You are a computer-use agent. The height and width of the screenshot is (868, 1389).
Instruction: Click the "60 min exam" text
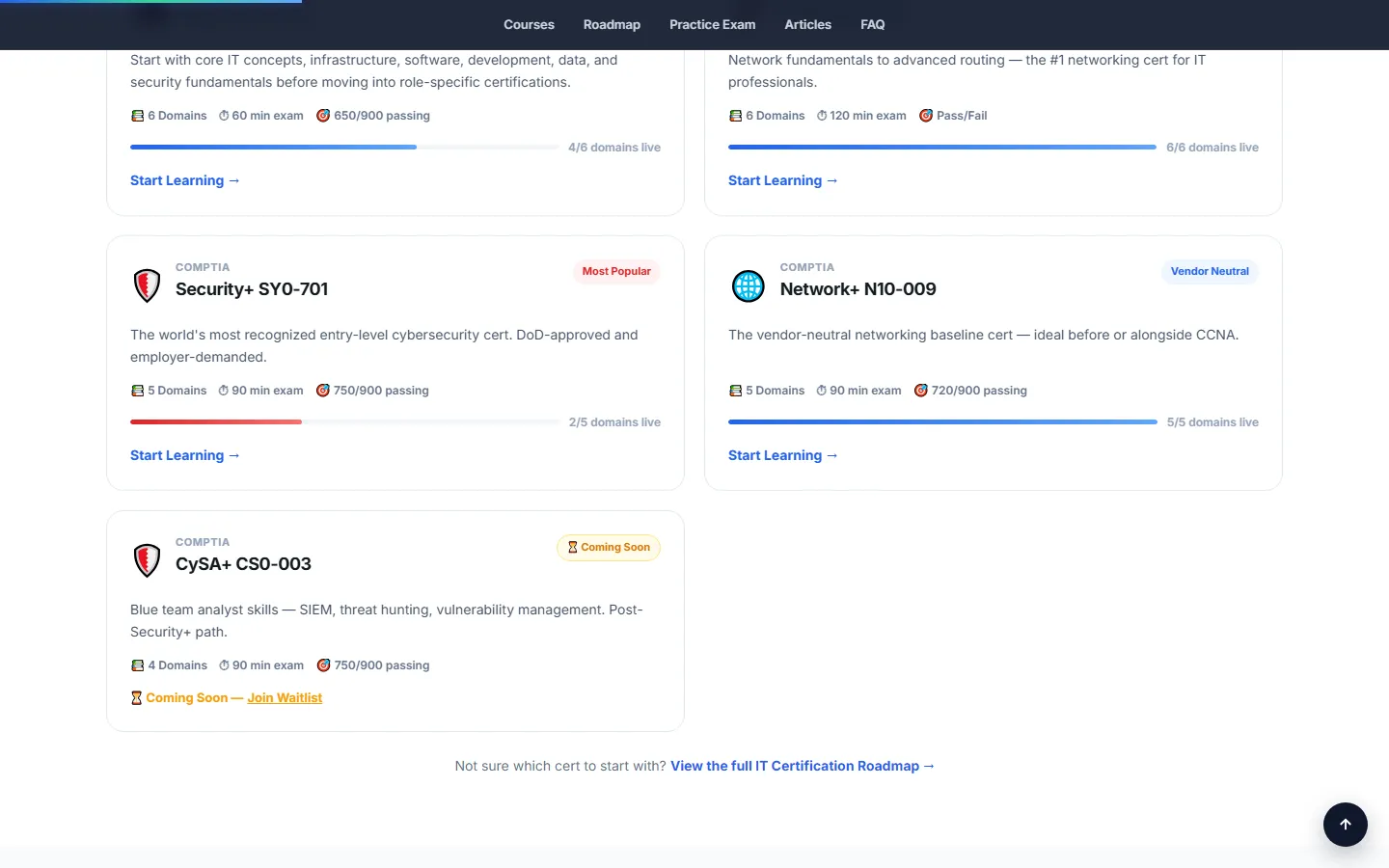267,116
